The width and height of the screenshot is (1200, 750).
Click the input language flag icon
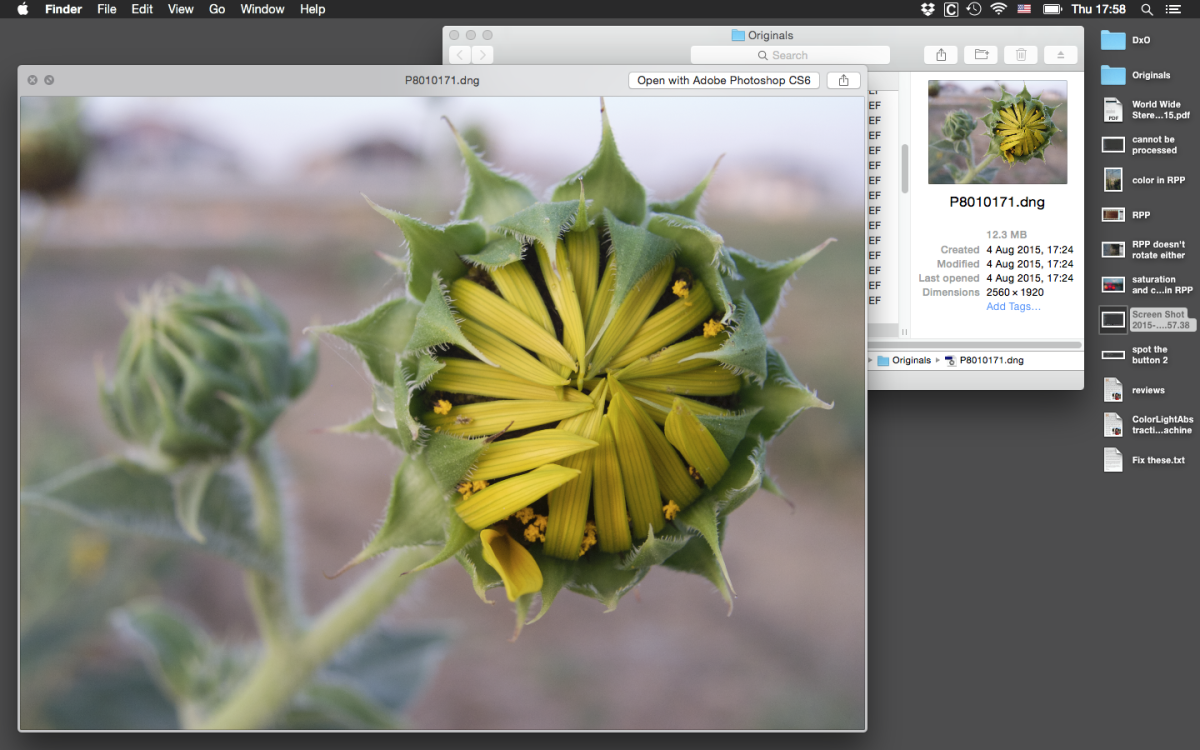pyautogui.click(x=1023, y=9)
